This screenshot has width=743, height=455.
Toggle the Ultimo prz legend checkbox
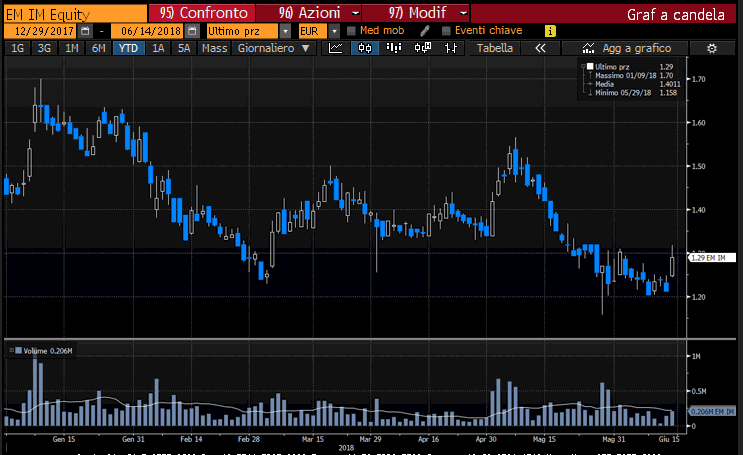point(590,67)
